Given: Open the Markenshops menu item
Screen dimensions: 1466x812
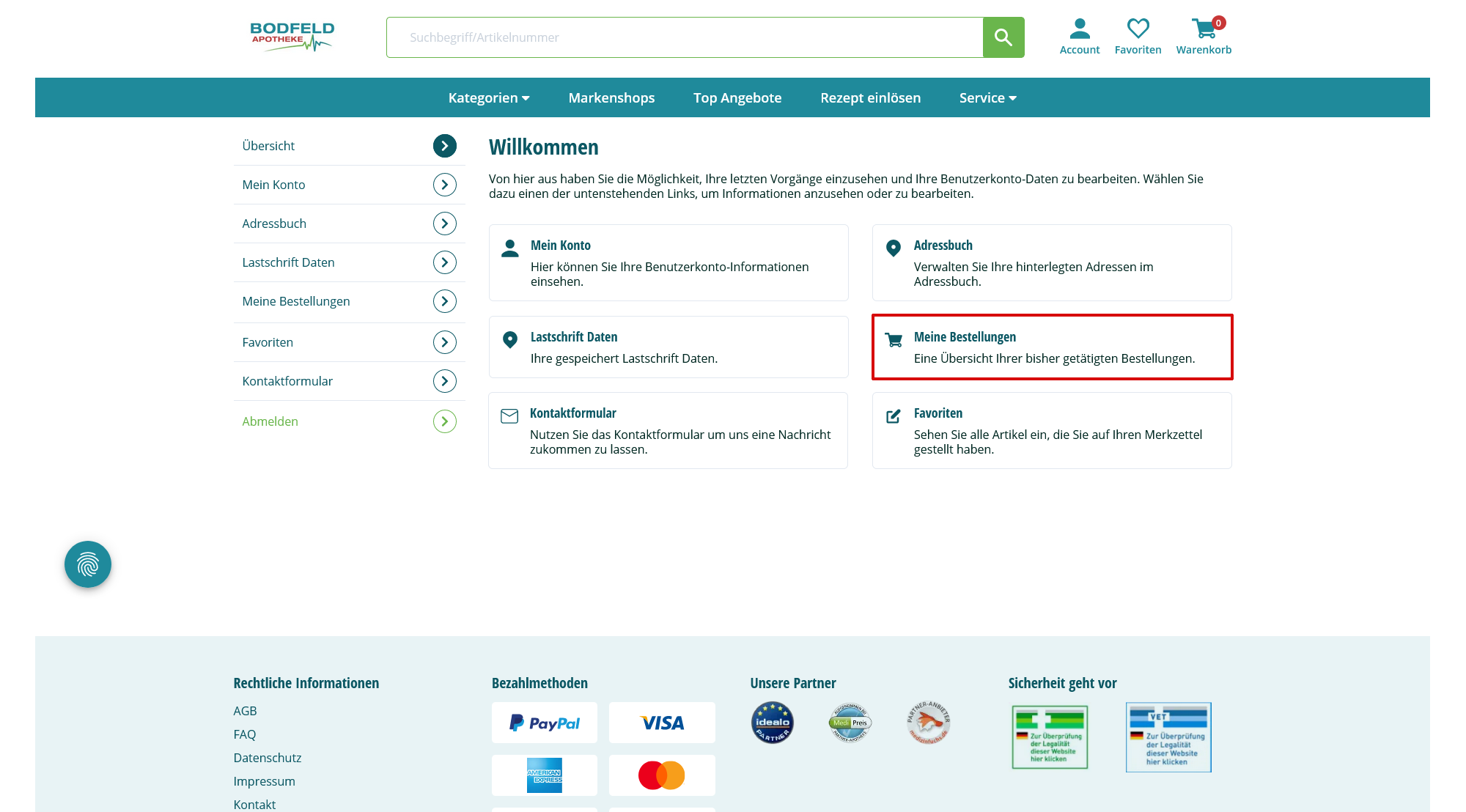Looking at the screenshot, I should click(x=611, y=97).
